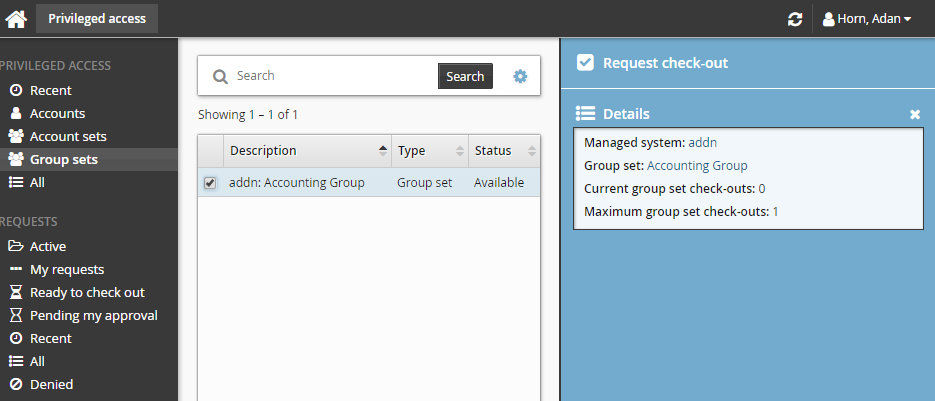
Task: Click the magnifier icon in search box
Action: click(x=219, y=76)
